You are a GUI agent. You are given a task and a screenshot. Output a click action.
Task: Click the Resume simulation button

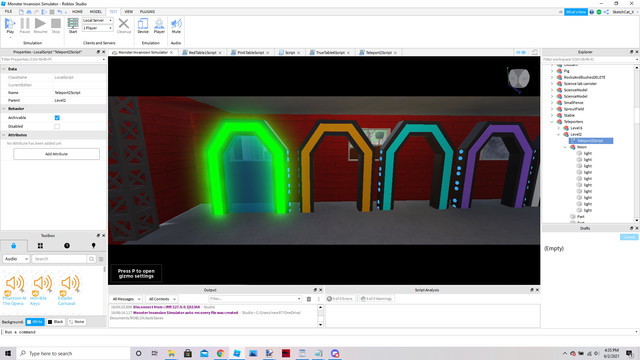click(40, 26)
